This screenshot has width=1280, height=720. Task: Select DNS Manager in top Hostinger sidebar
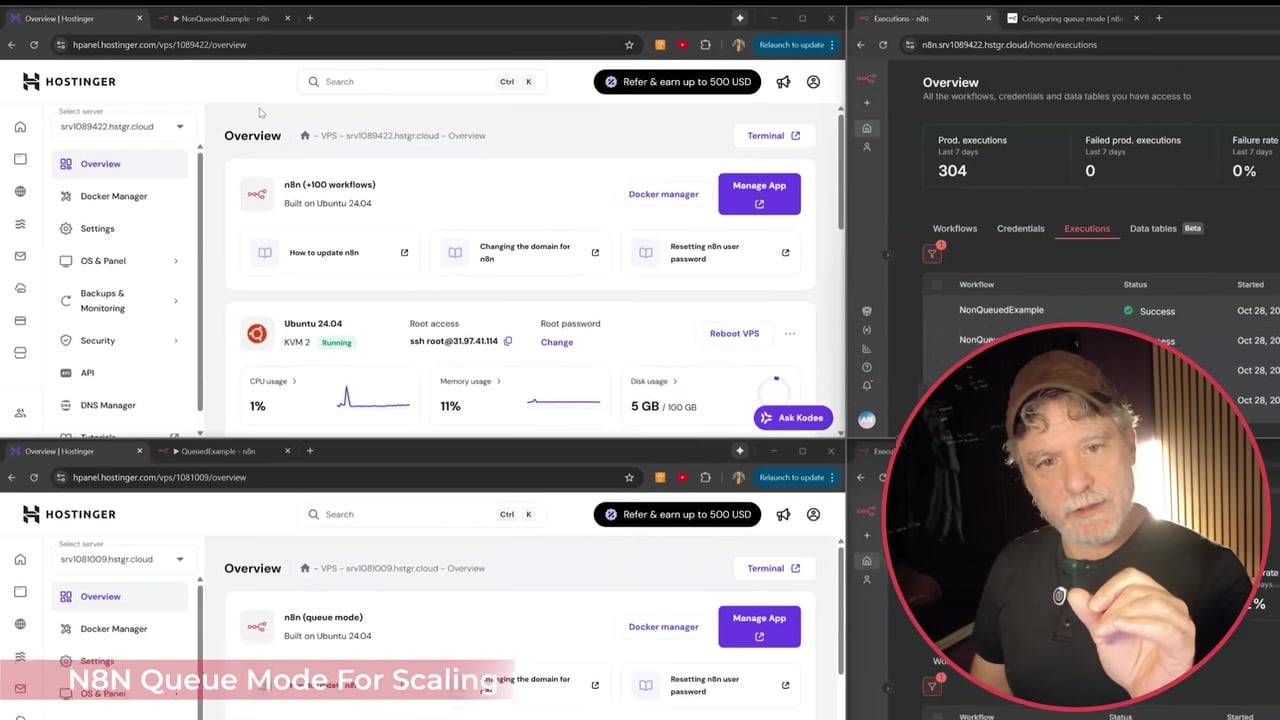tap(120, 405)
